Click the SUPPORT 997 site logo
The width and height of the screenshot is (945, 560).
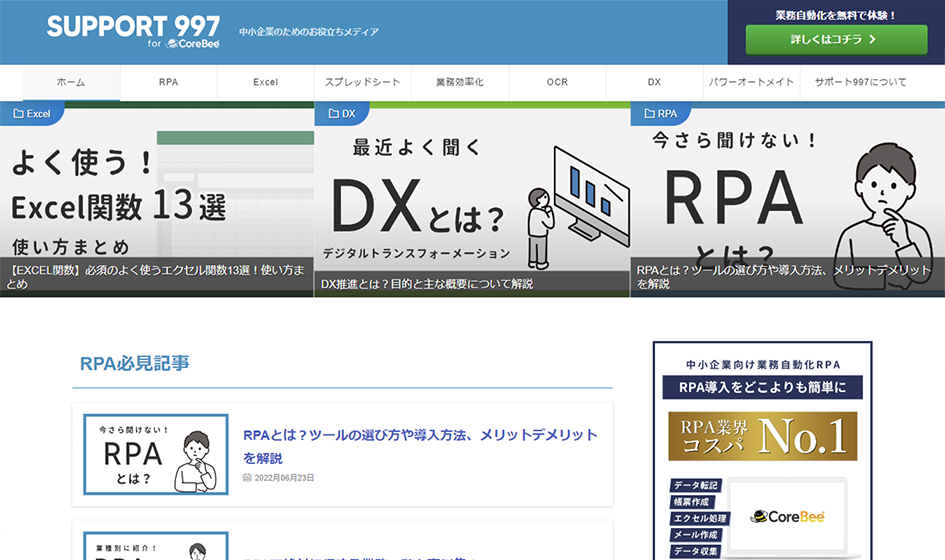coord(132,31)
